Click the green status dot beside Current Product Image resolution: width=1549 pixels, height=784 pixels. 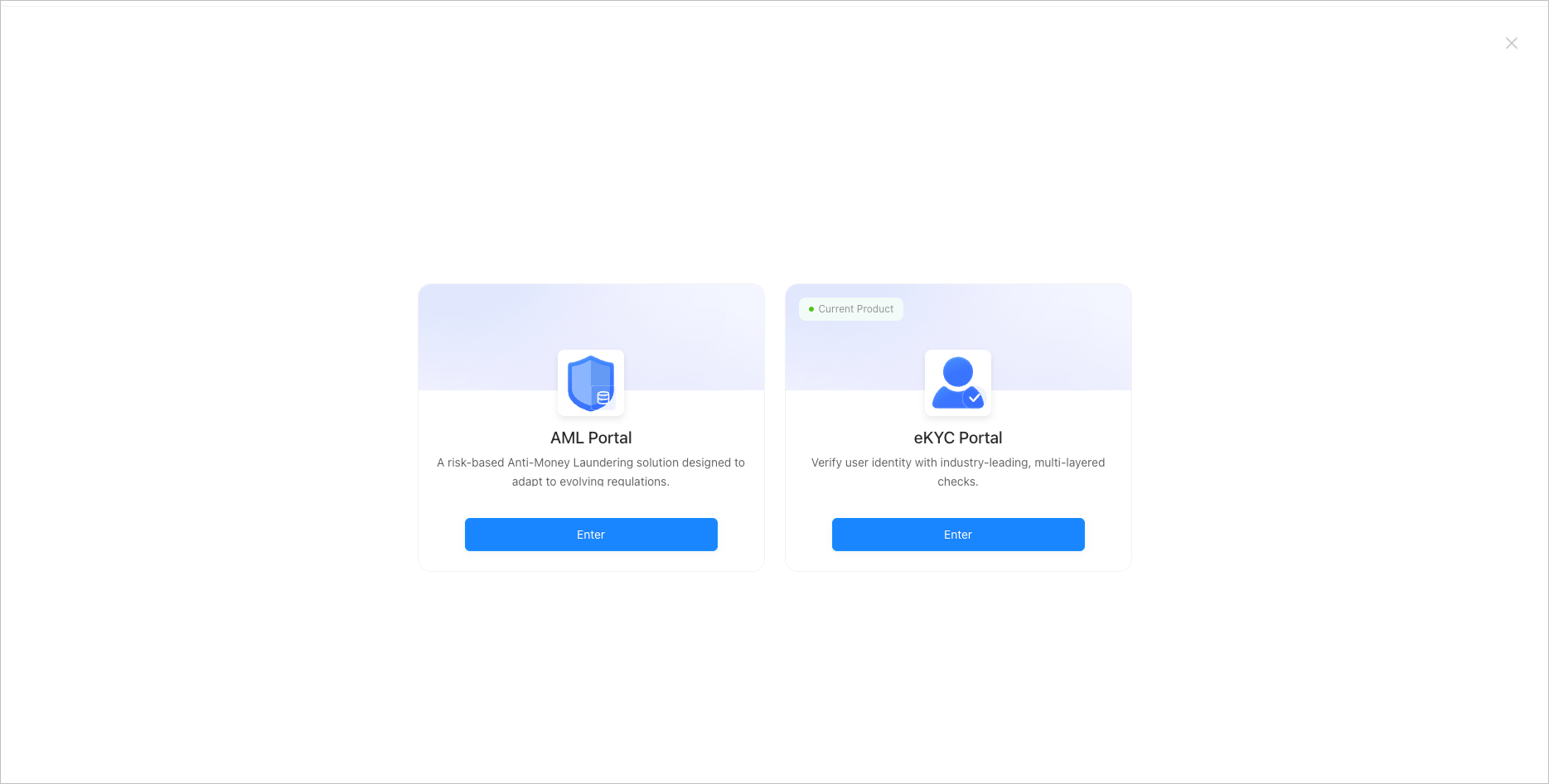[811, 309]
